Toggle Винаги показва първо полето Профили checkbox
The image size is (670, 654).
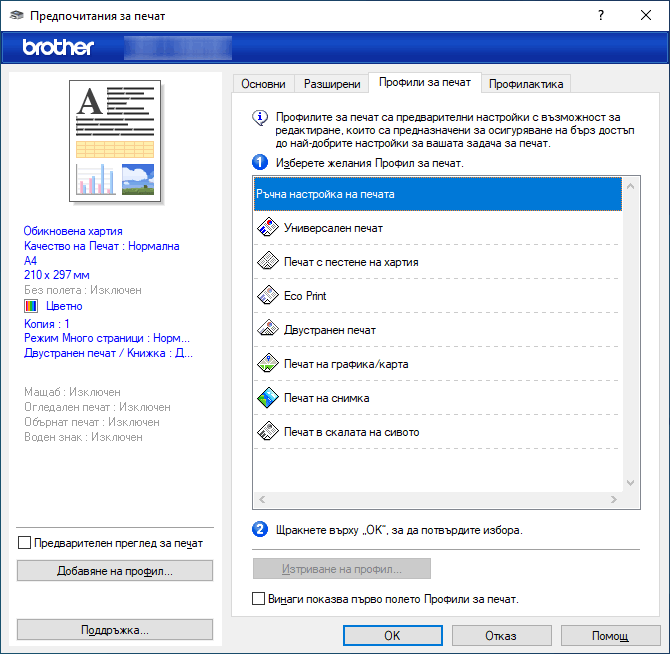258,598
